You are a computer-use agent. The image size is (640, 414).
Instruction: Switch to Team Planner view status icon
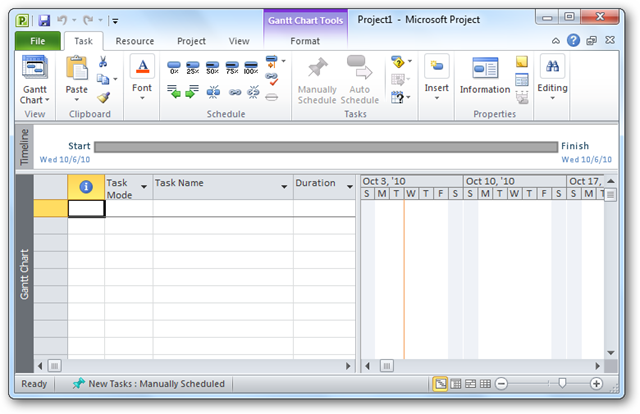click(x=471, y=384)
